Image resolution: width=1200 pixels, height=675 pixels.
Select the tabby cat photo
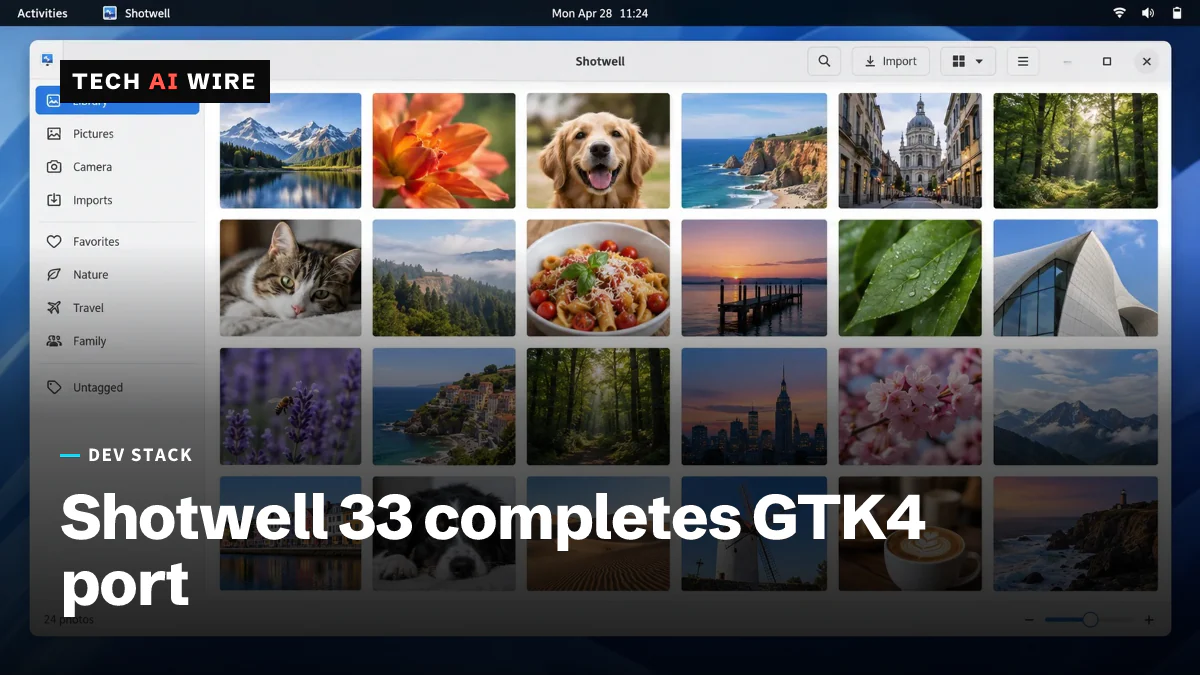tap(290, 278)
